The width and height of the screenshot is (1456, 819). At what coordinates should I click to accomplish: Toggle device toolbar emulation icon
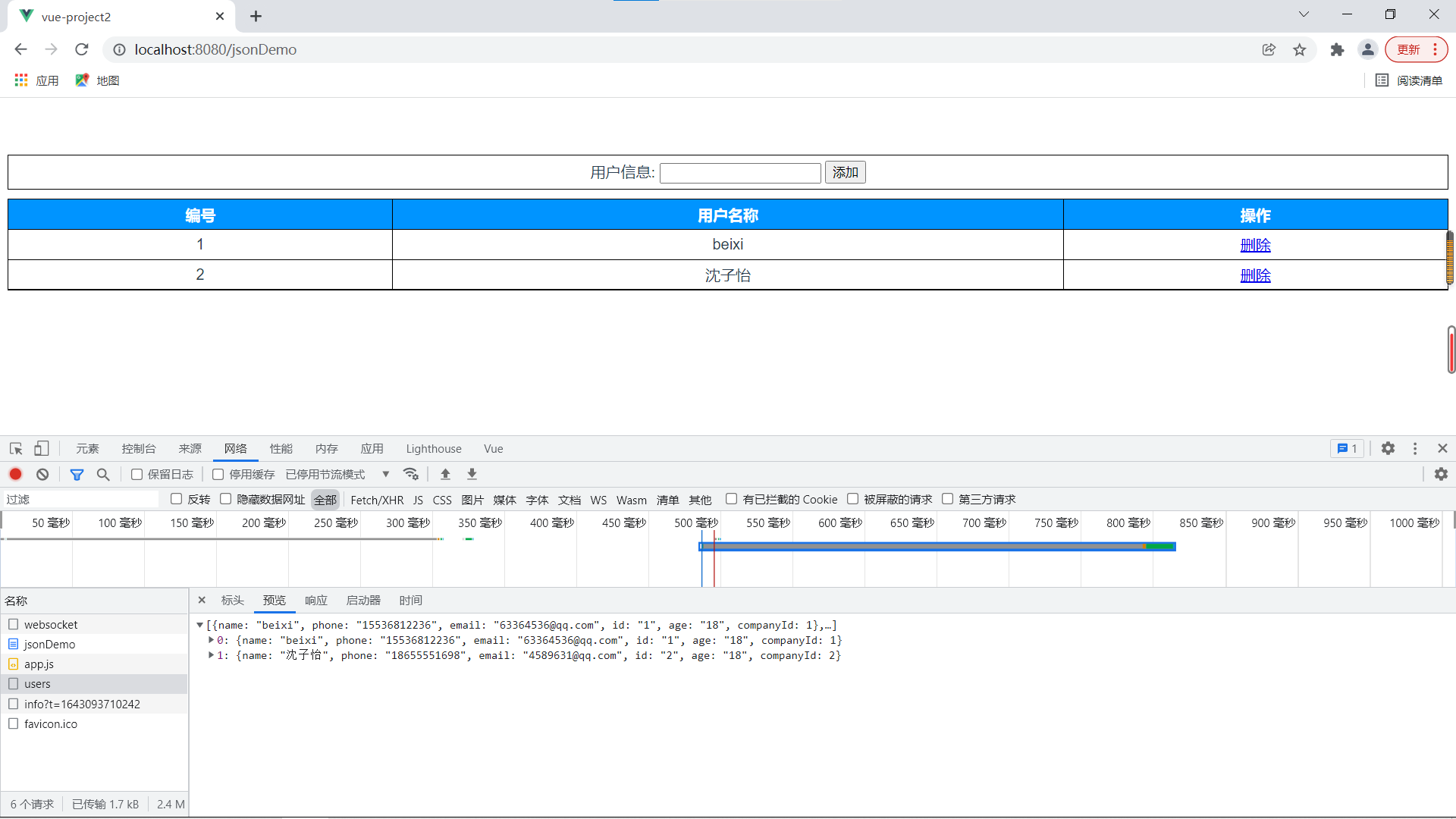coord(42,449)
